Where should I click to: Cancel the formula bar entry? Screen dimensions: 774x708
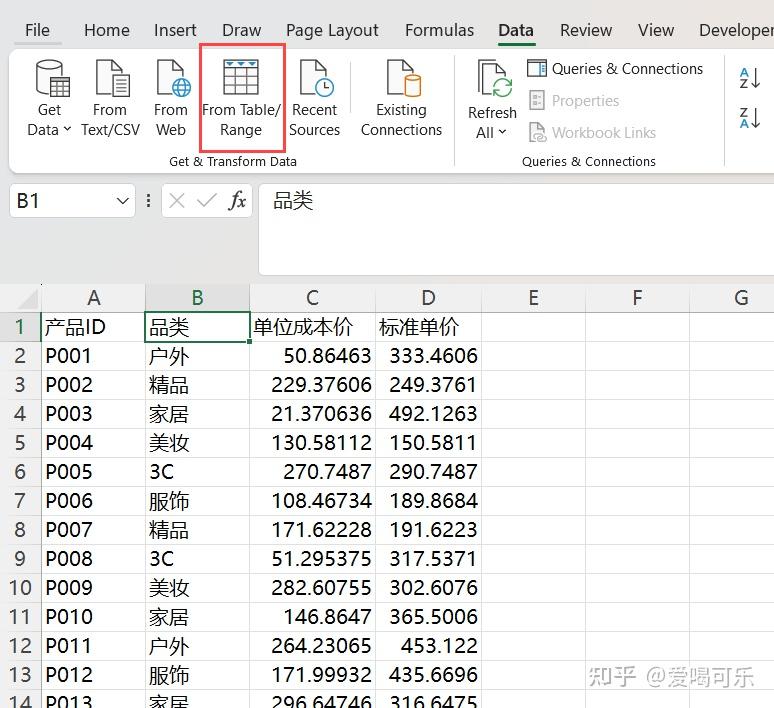tap(176, 201)
